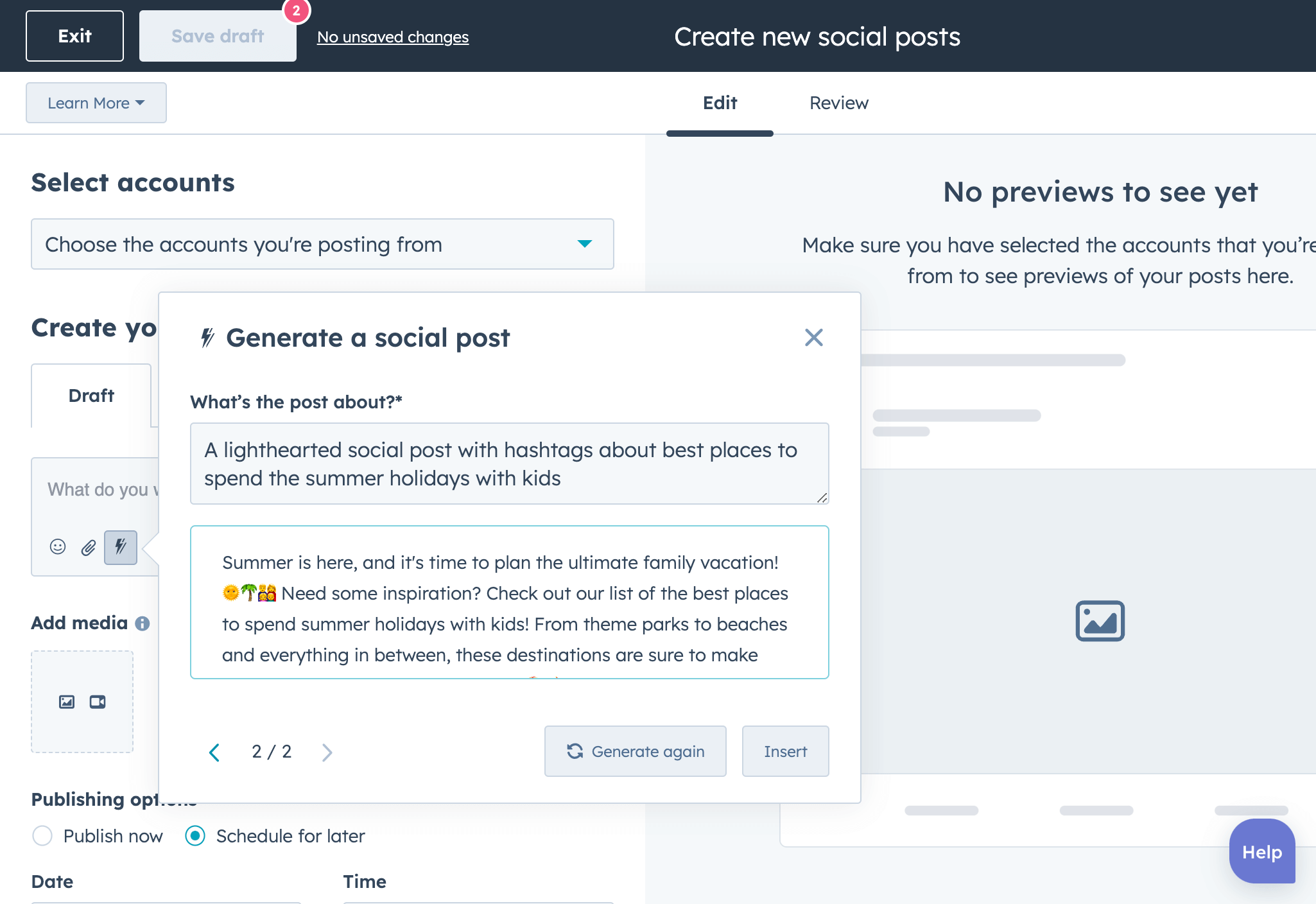Click the Generate again button
Screen dimensions: 1316x904
[635, 751]
